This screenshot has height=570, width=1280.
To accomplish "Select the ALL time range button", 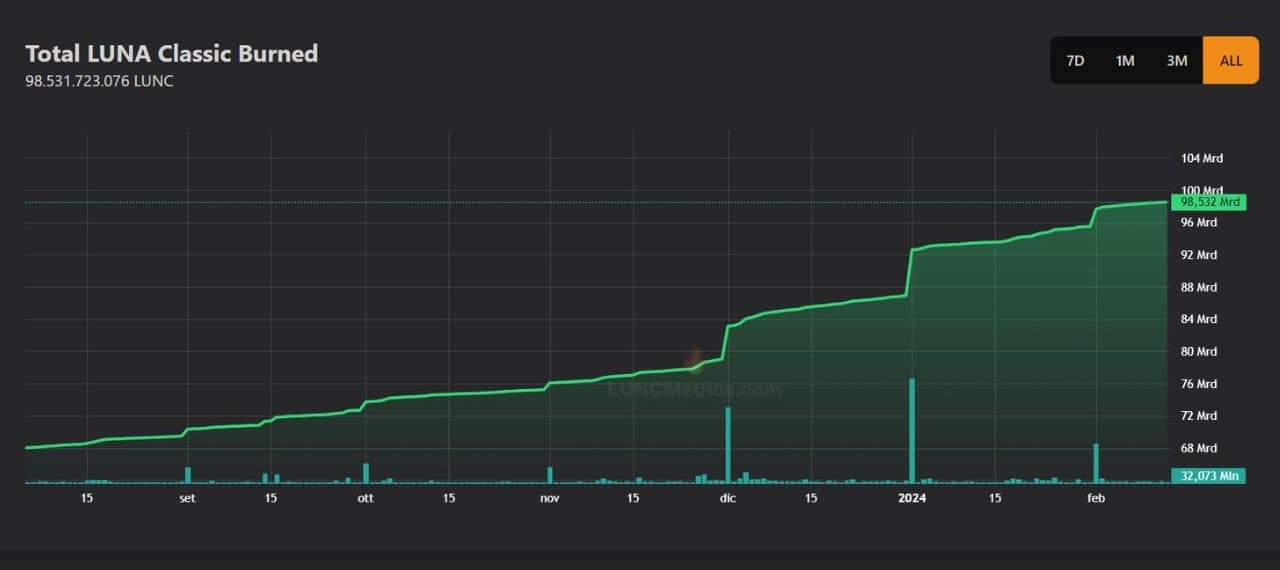I will 1231,60.
